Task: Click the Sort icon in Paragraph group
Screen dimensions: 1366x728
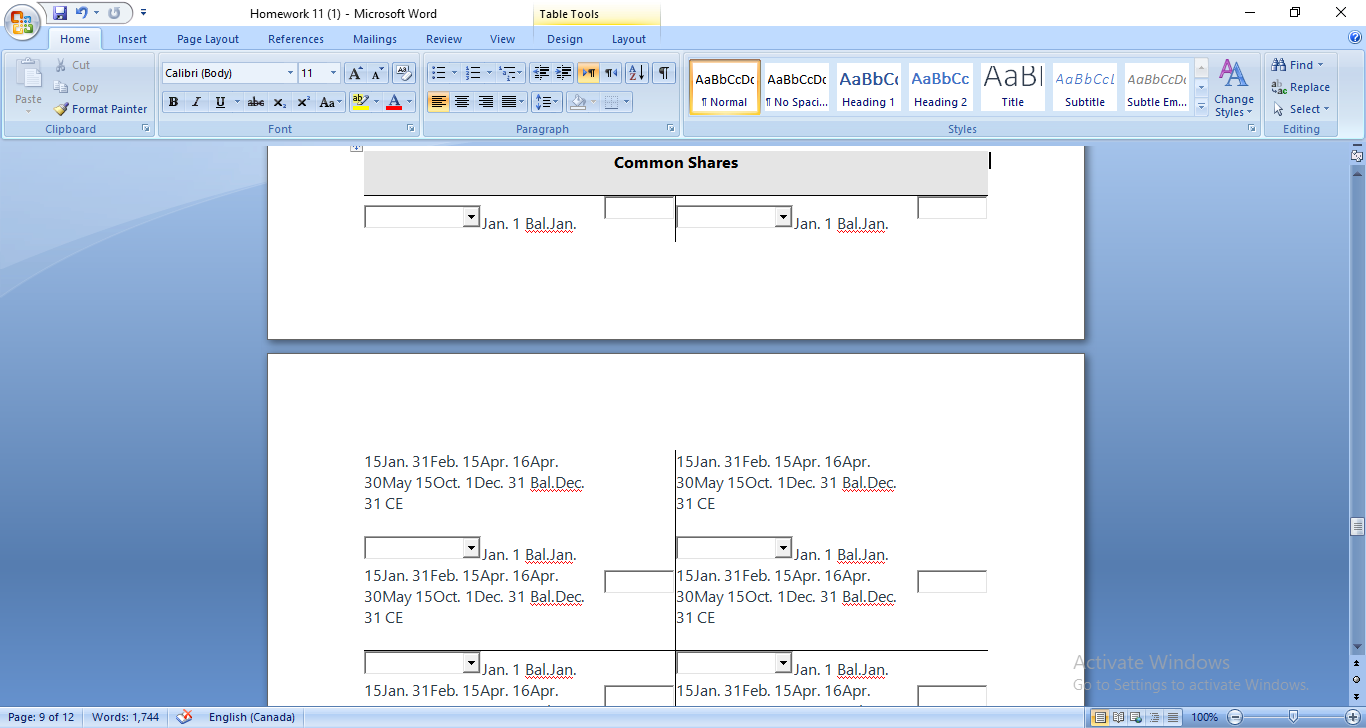Action: tap(636, 72)
